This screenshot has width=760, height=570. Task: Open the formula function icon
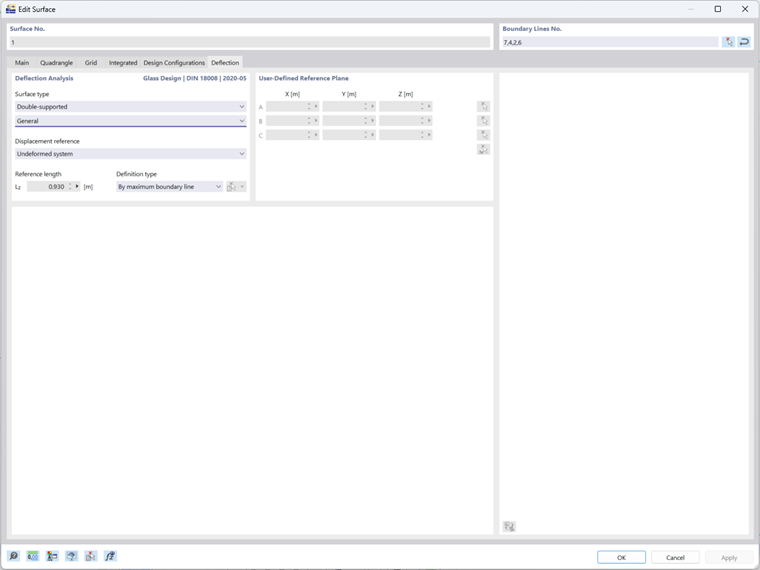click(x=110, y=556)
